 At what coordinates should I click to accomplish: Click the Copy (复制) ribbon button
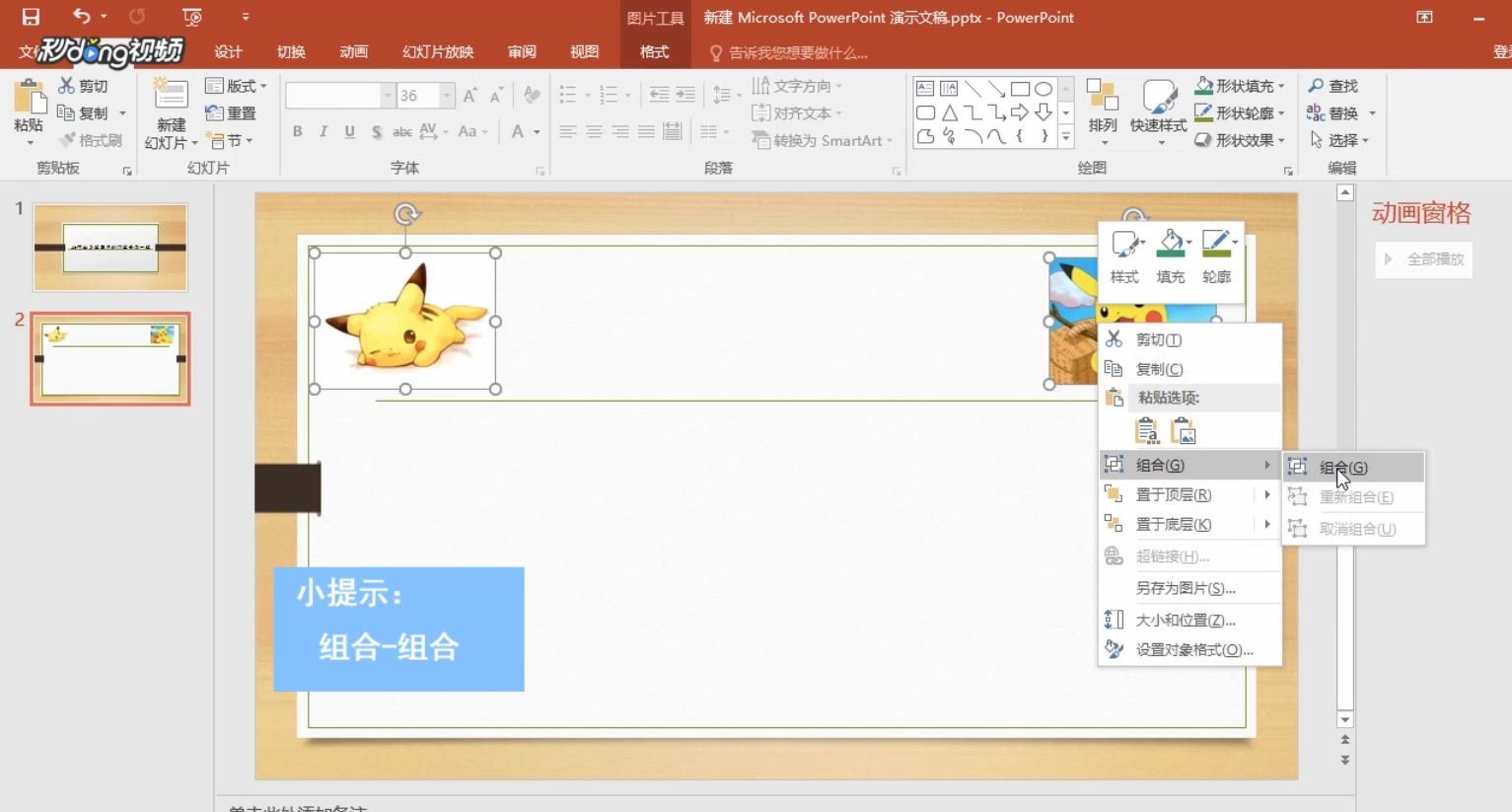[83, 113]
